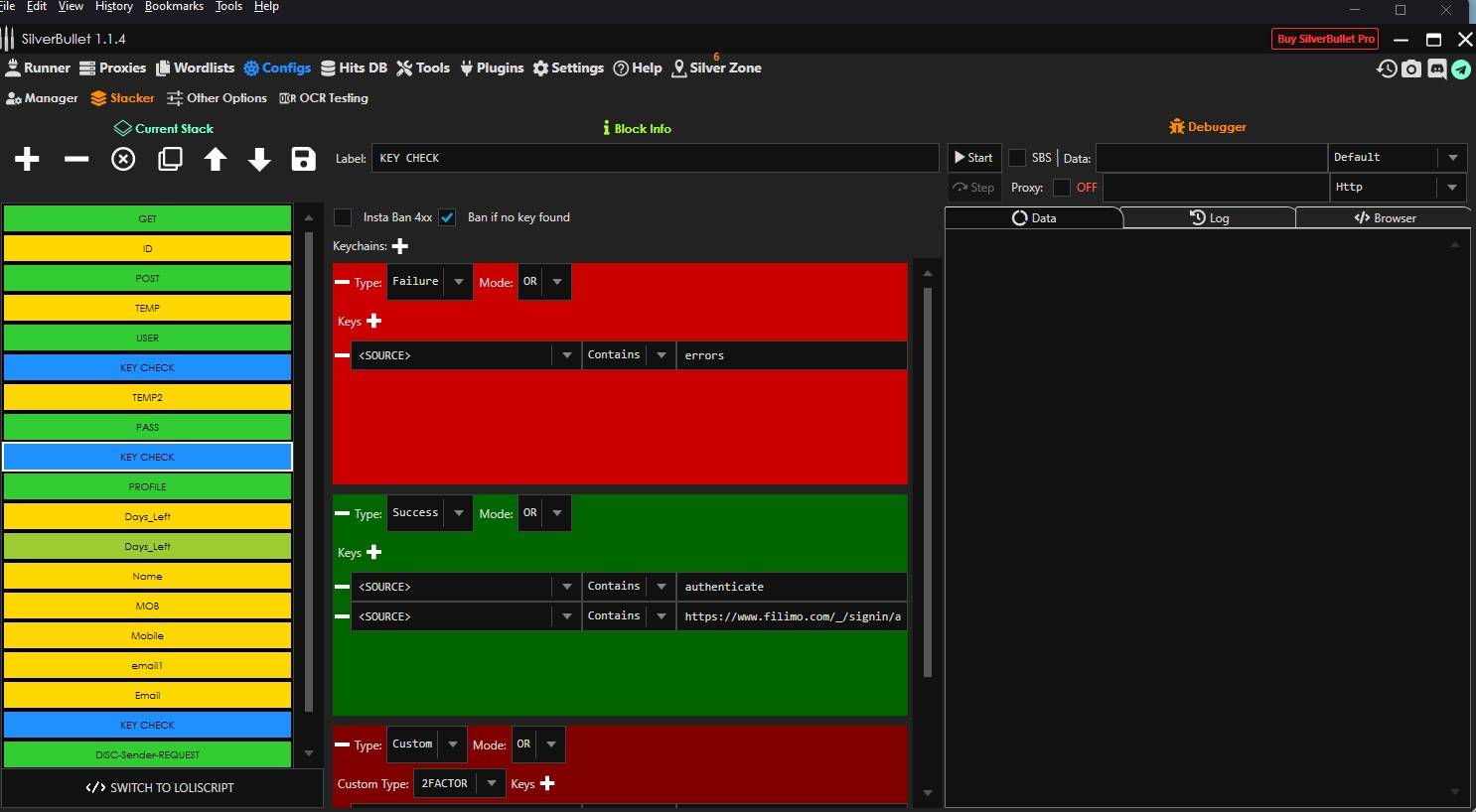Click the debugger Step button
The width and height of the screenshot is (1476, 812).
pos(973,188)
